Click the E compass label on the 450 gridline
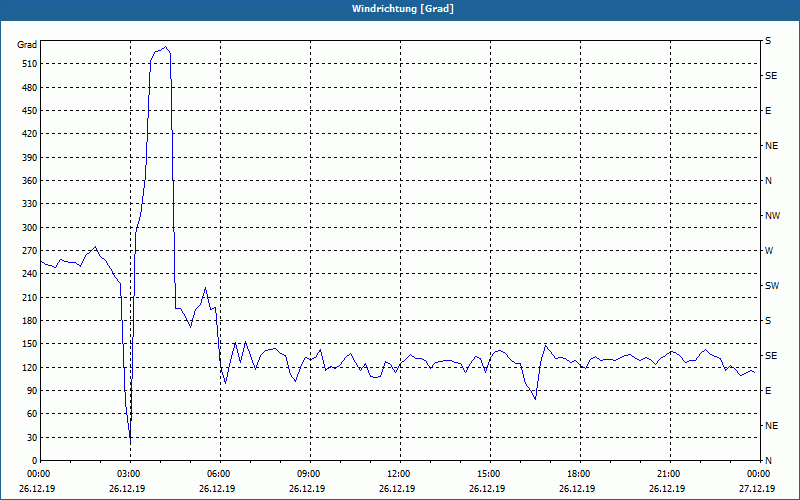800x500 pixels. [768, 111]
